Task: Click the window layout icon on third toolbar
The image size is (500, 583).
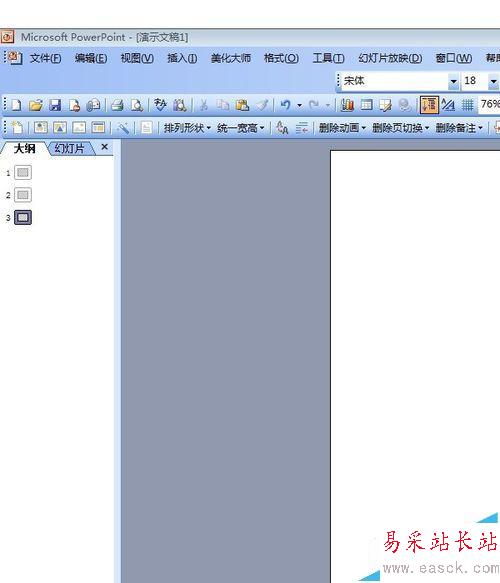Action: (98, 128)
